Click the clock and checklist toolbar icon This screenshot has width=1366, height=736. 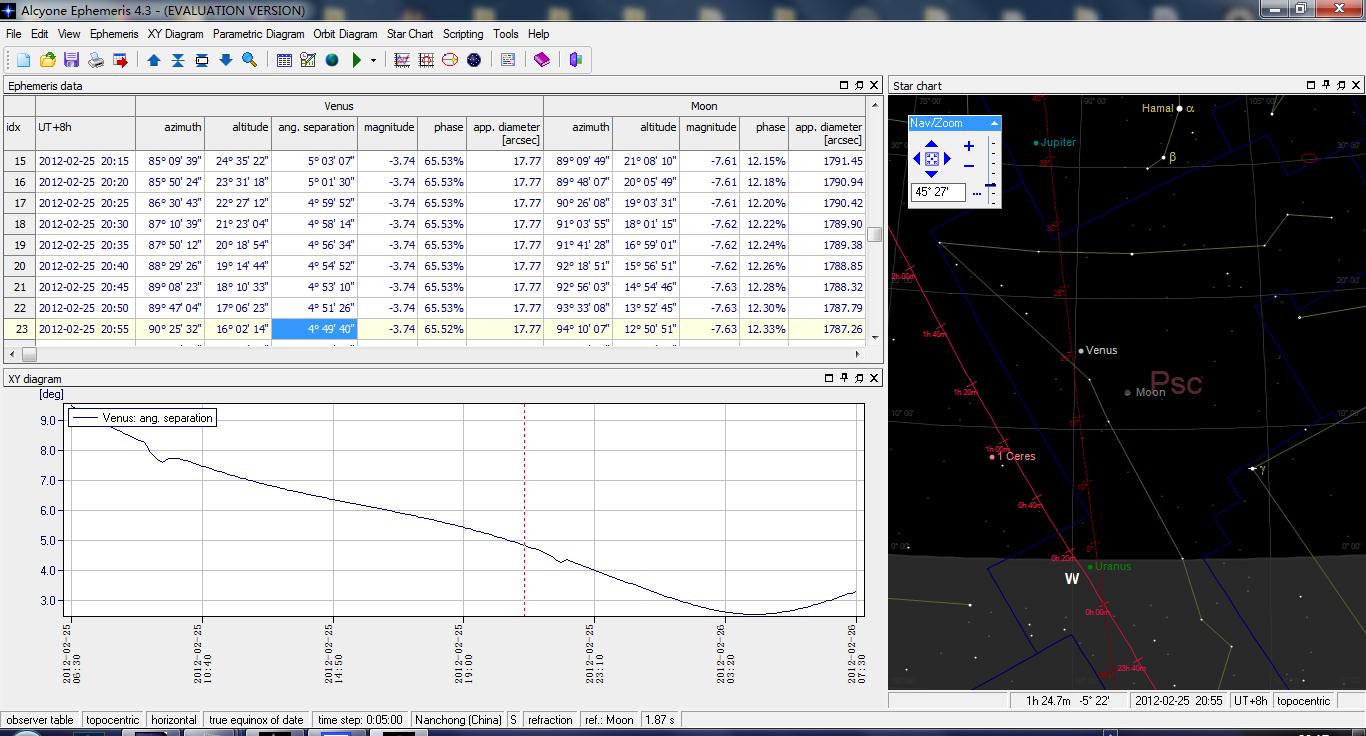coord(308,60)
